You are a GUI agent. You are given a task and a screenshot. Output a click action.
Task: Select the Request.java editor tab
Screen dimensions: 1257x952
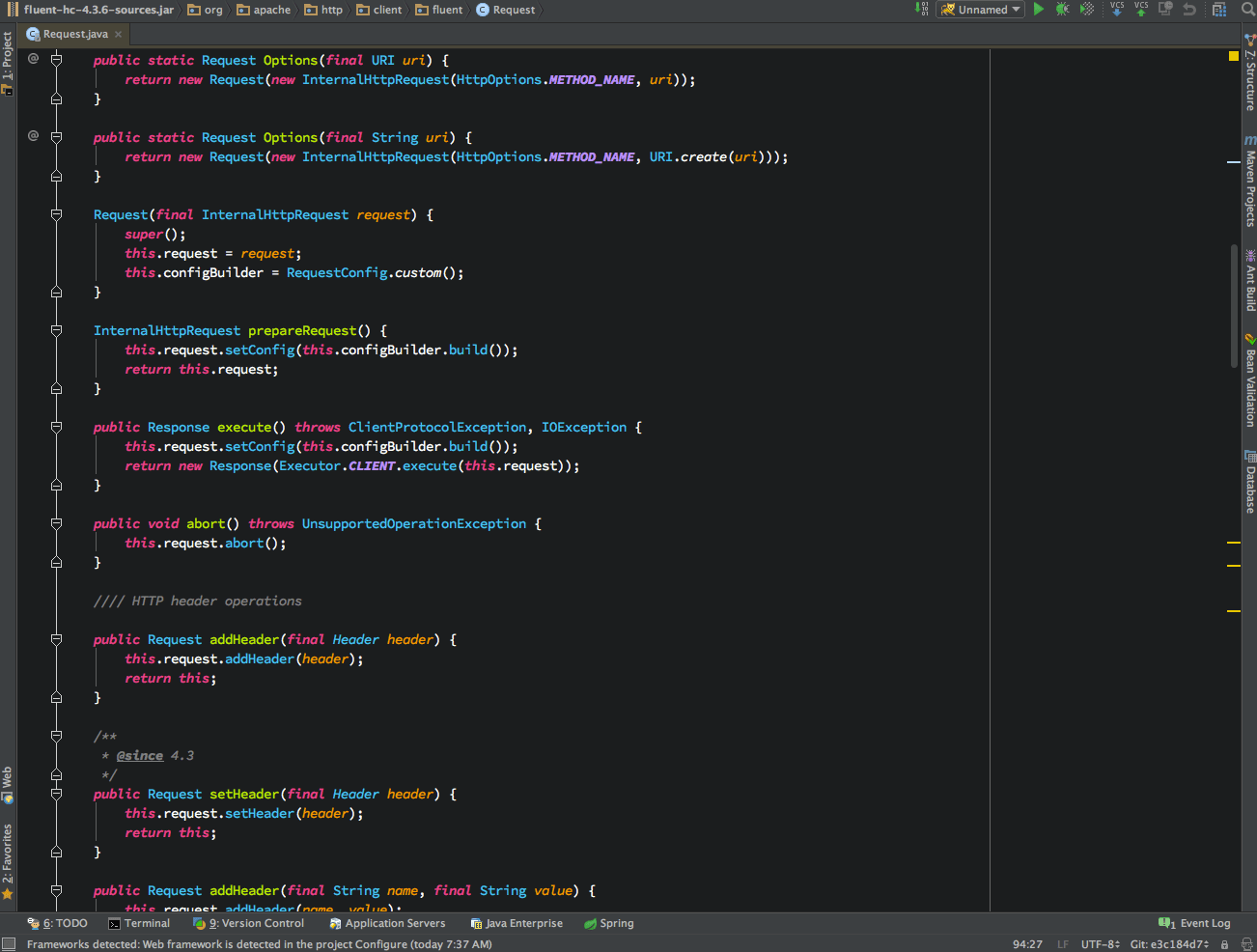point(72,32)
